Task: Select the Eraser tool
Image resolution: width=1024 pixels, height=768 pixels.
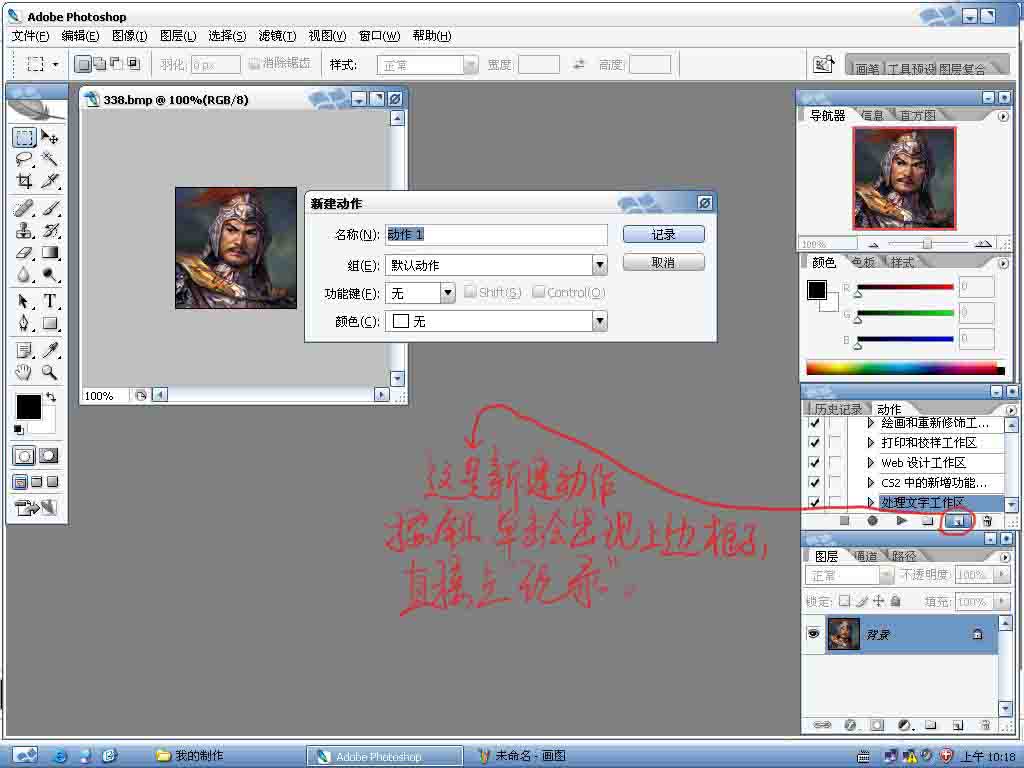Action: (x=24, y=252)
